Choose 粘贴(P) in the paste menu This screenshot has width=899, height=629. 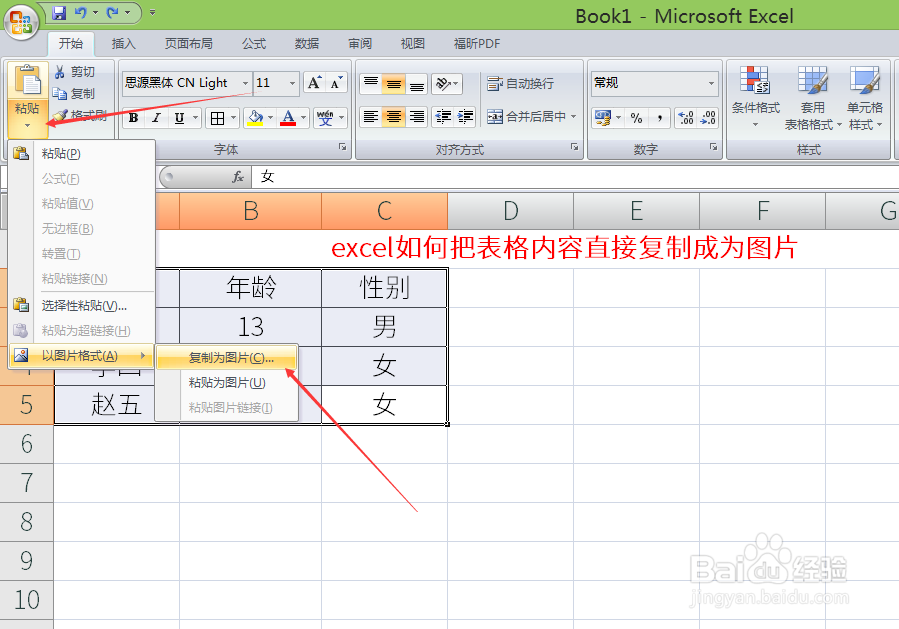pos(83,154)
